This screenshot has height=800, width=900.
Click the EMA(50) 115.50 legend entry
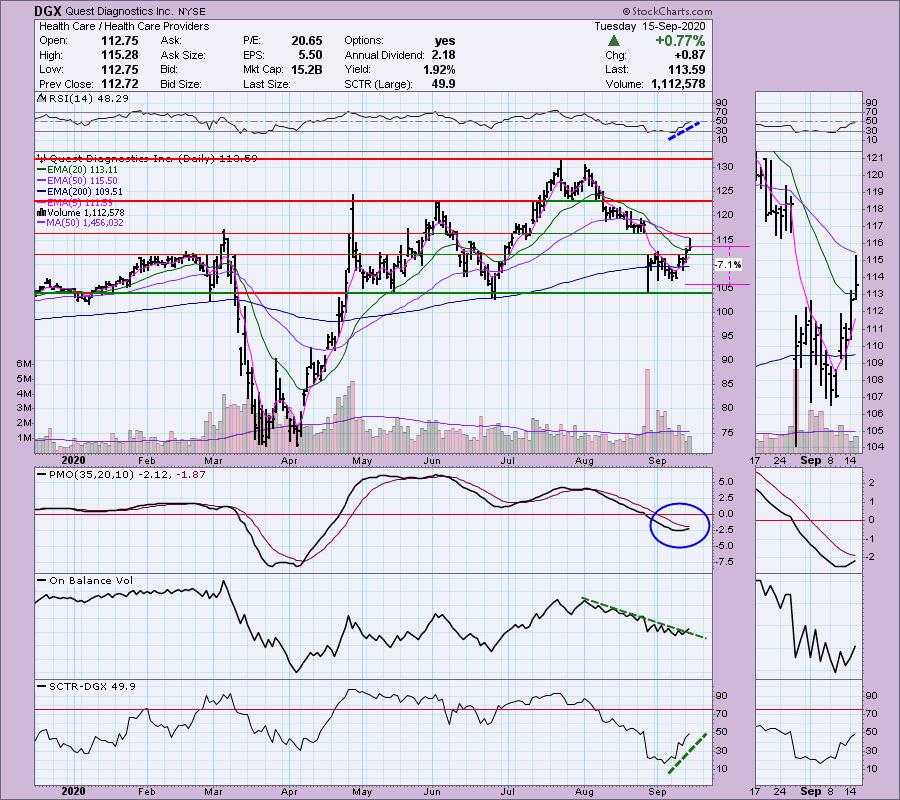click(x=82, y=181)
